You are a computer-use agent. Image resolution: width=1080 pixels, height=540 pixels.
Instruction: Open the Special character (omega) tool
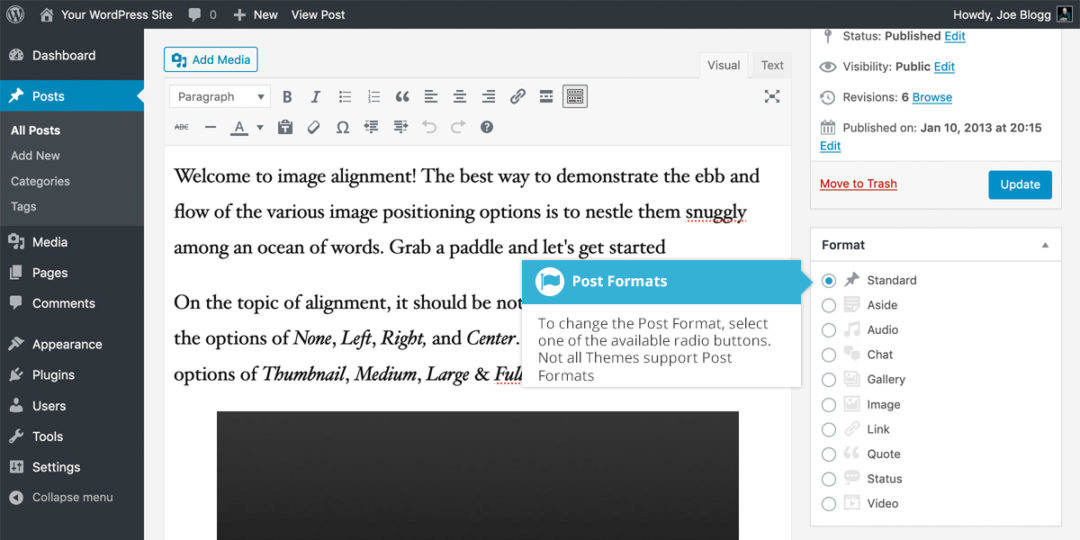point(342,127)
